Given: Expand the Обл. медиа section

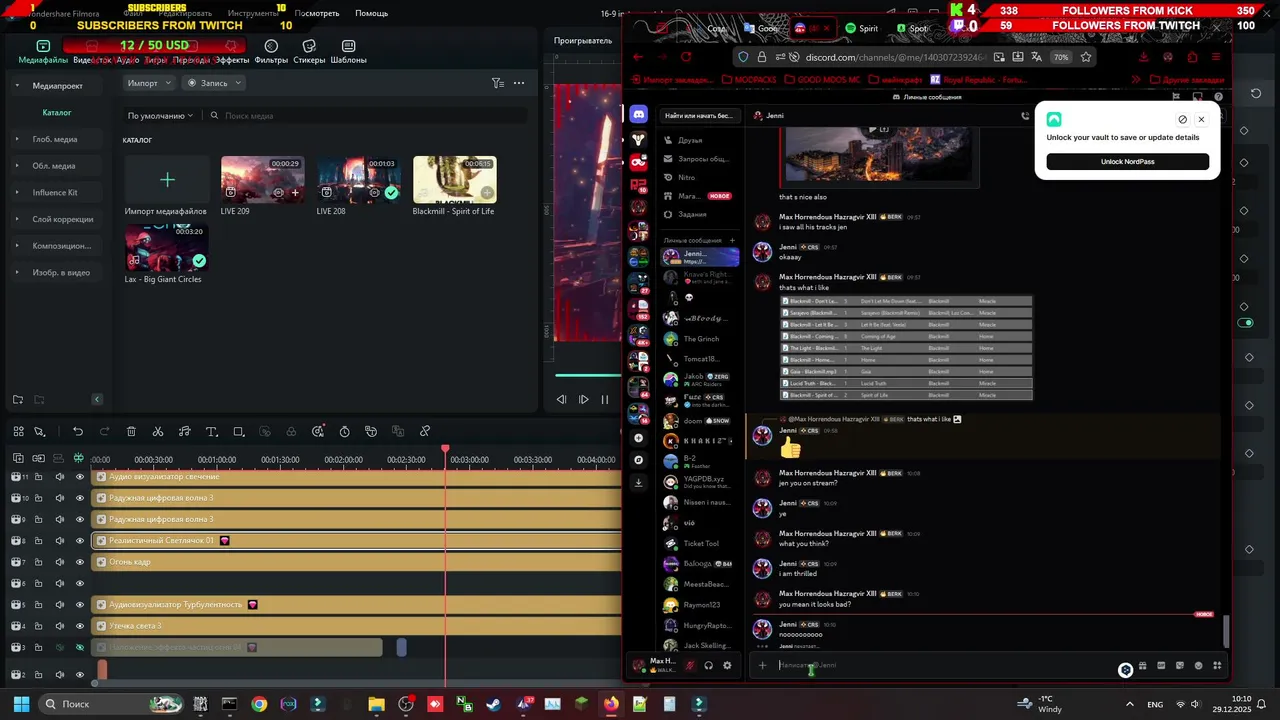Looking at the screenshot, I should (17, 166).
